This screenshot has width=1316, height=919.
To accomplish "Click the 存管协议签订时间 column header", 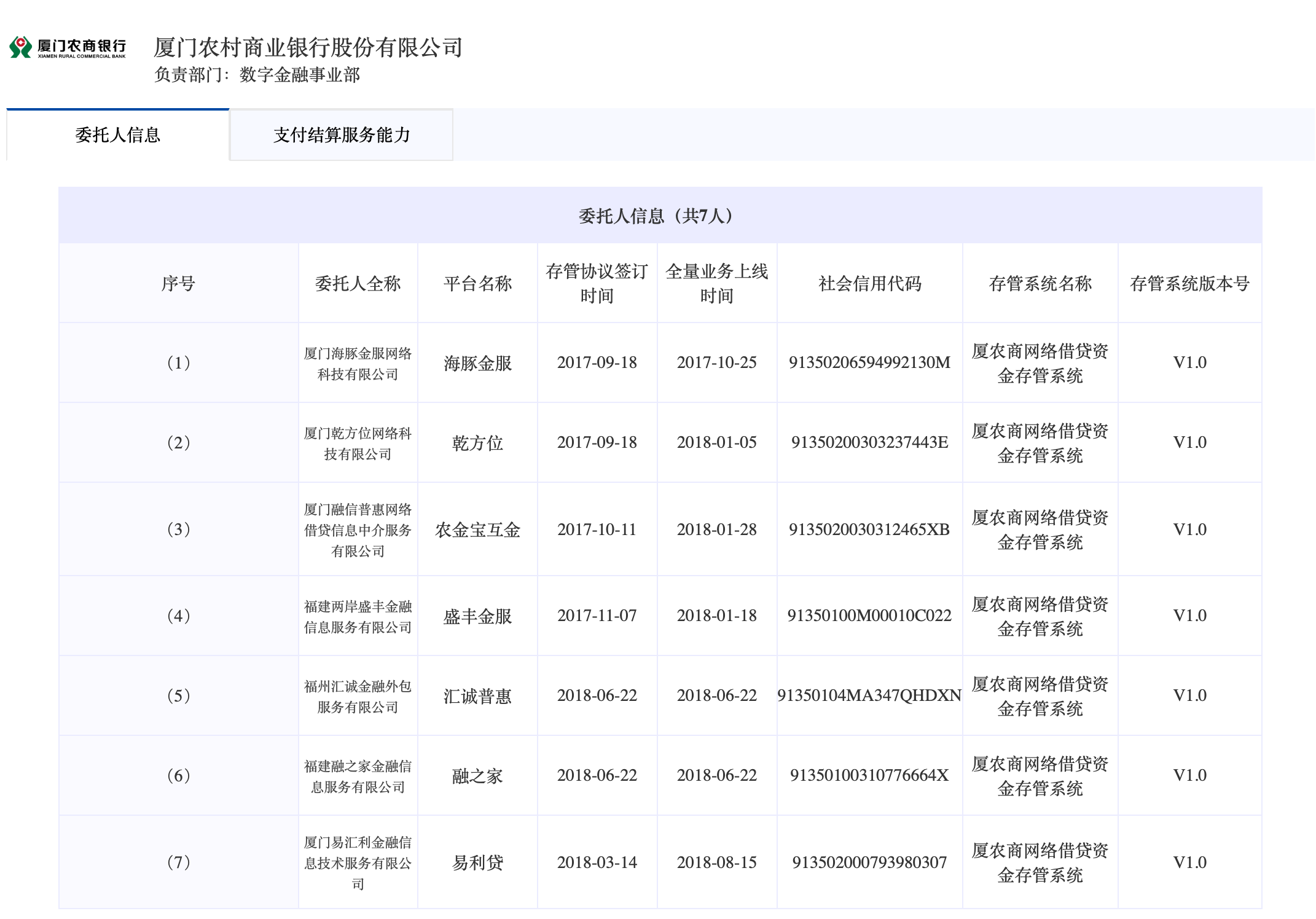I will coord(597,283).
